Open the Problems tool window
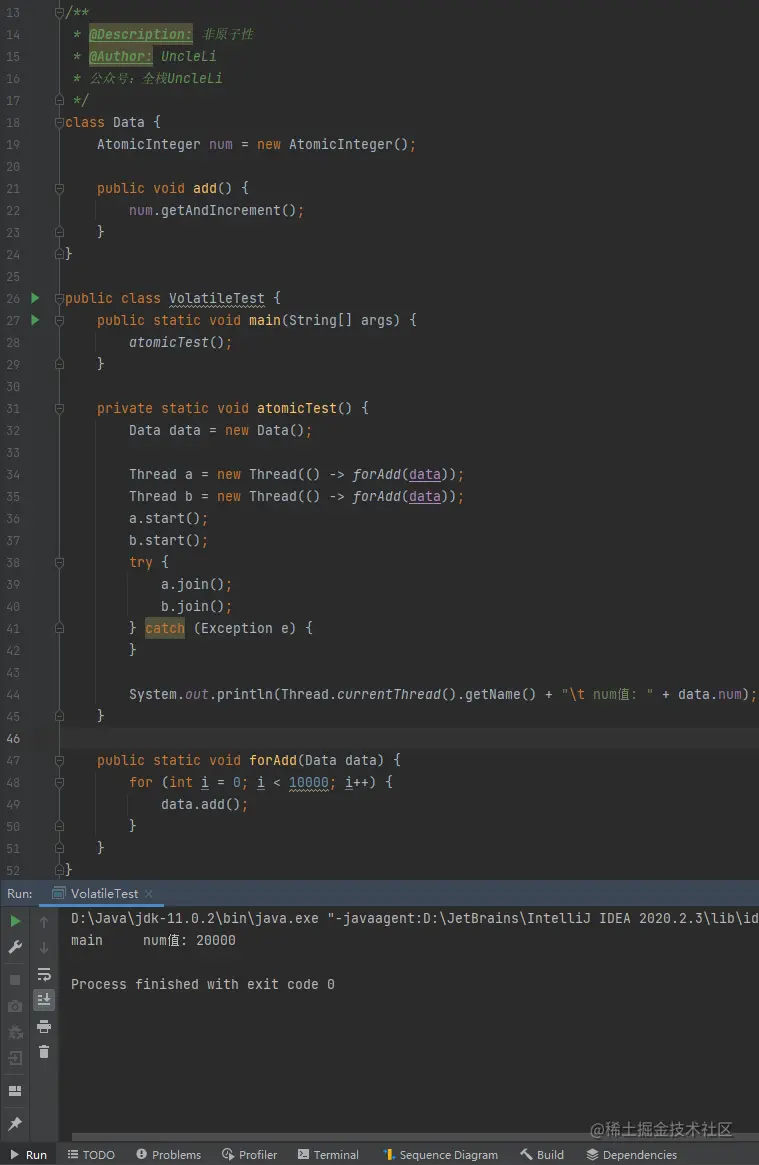 (169, 1155)
